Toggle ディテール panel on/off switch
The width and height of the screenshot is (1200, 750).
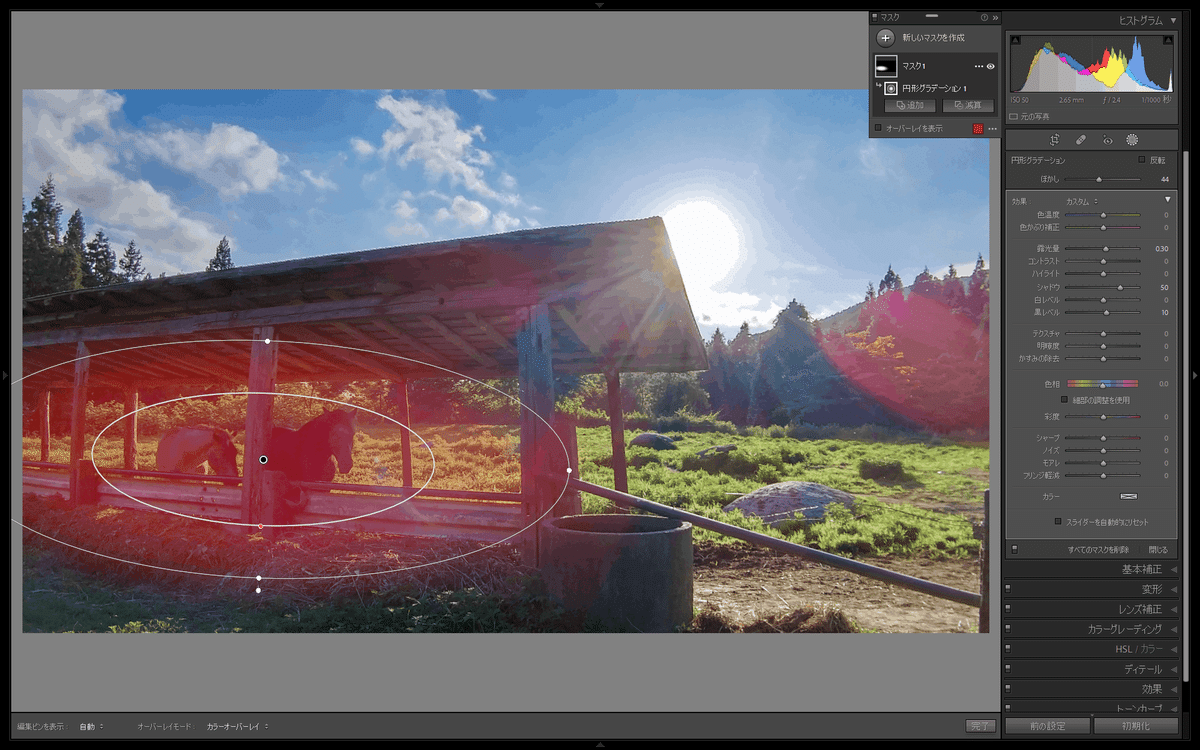click(x=1008, y=669)
